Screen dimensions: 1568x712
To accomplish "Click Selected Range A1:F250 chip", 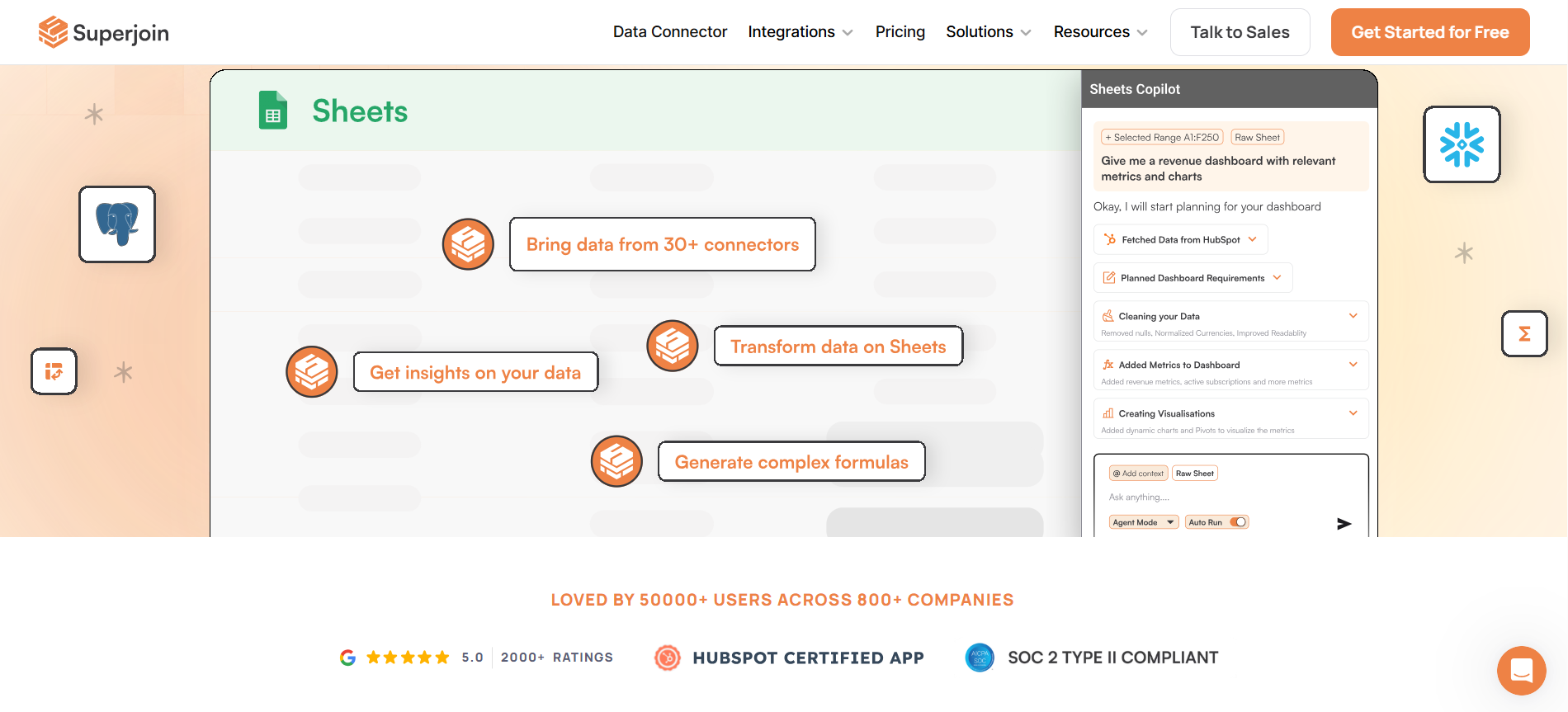I will (x=1162, y=137).
